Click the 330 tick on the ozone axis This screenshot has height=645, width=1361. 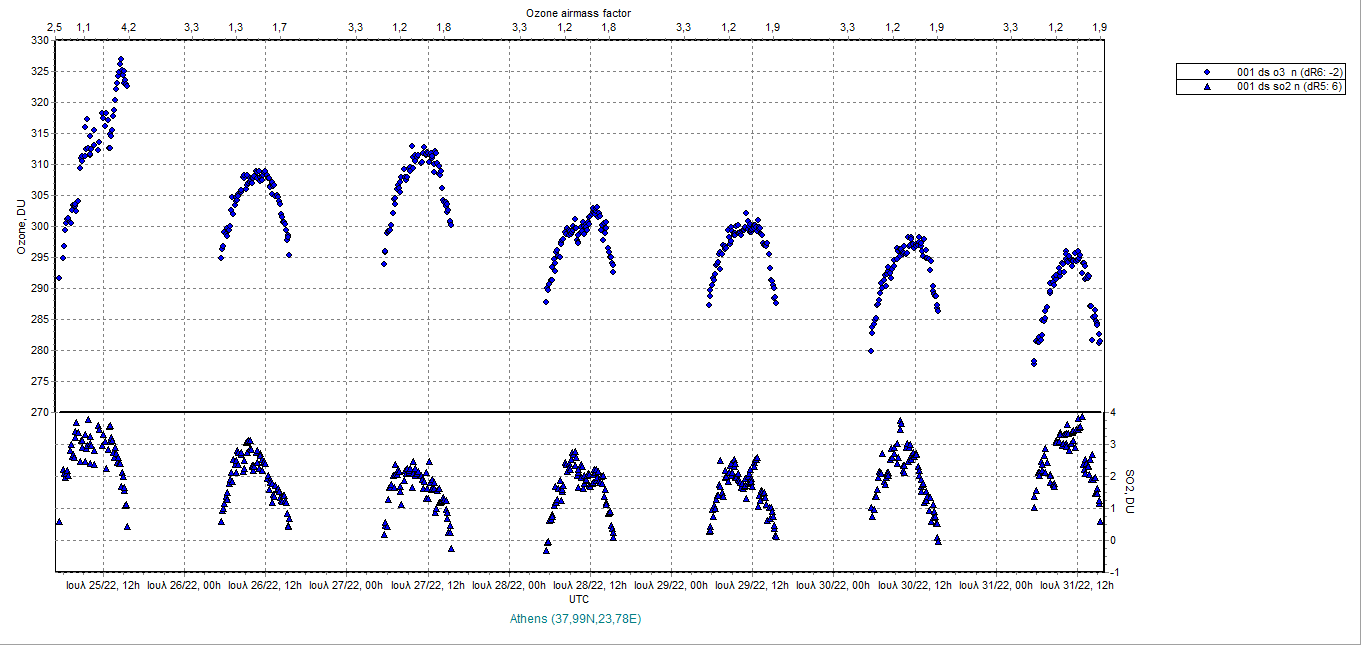(39, 40)
